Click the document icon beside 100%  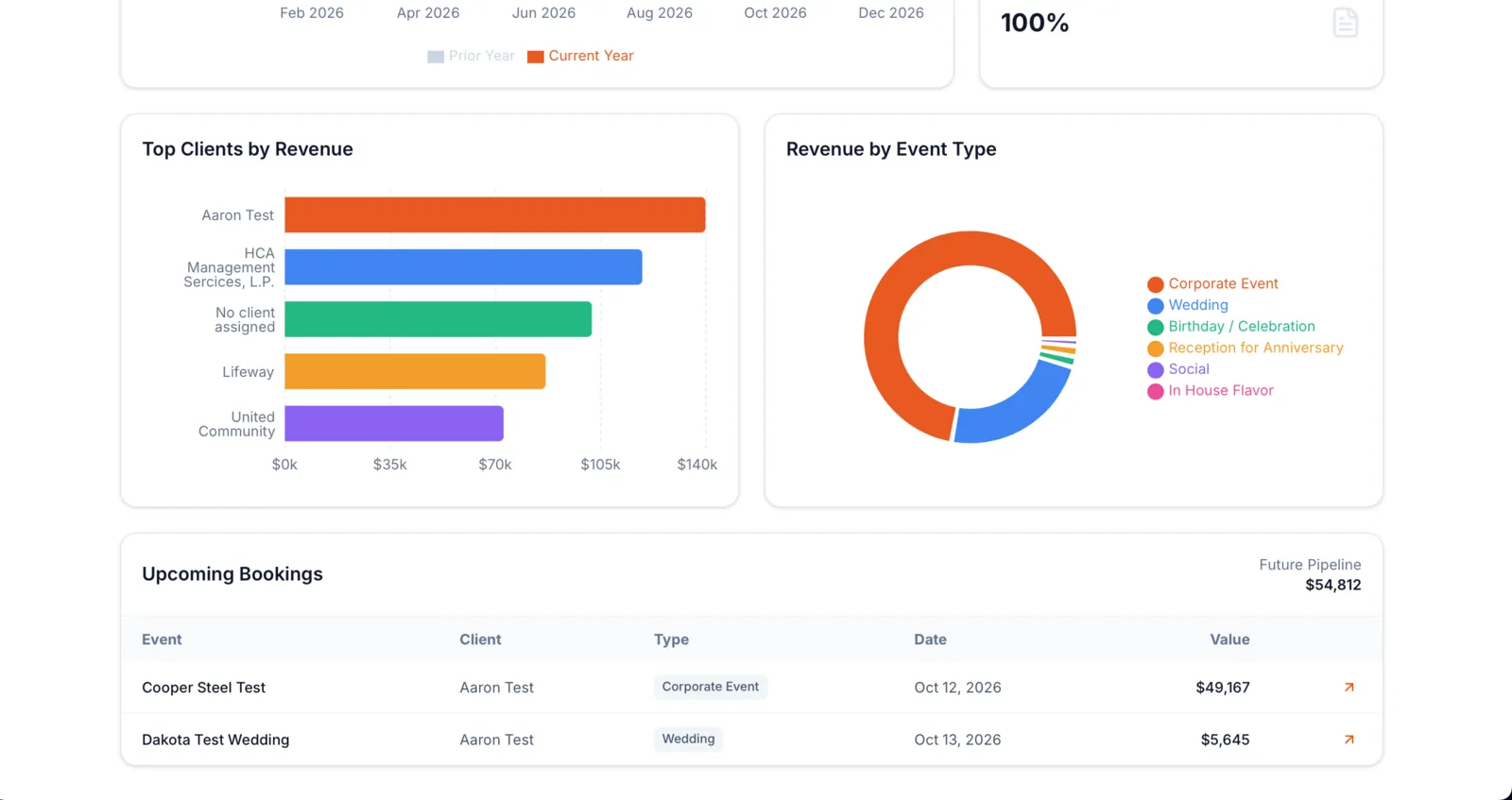(x=1346, y=23)
